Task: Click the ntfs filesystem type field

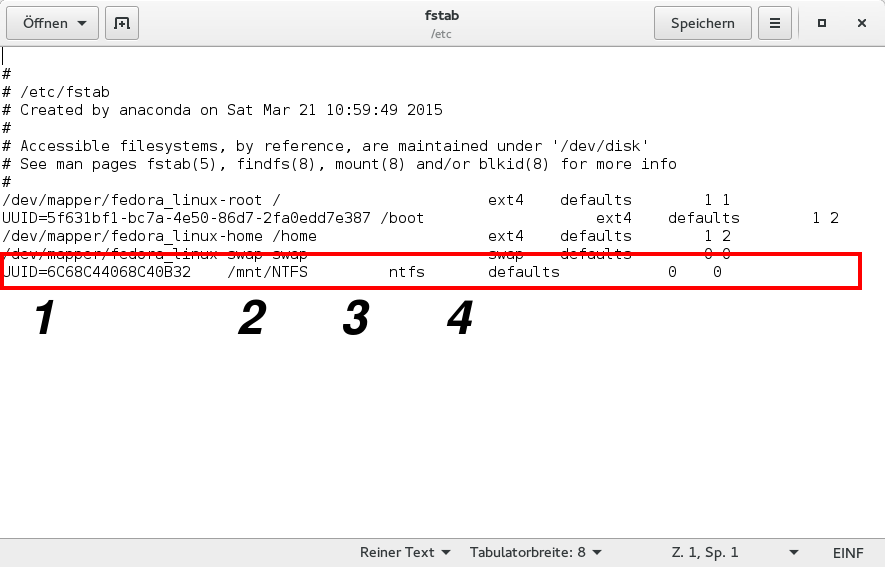Action: click(406, 272)
